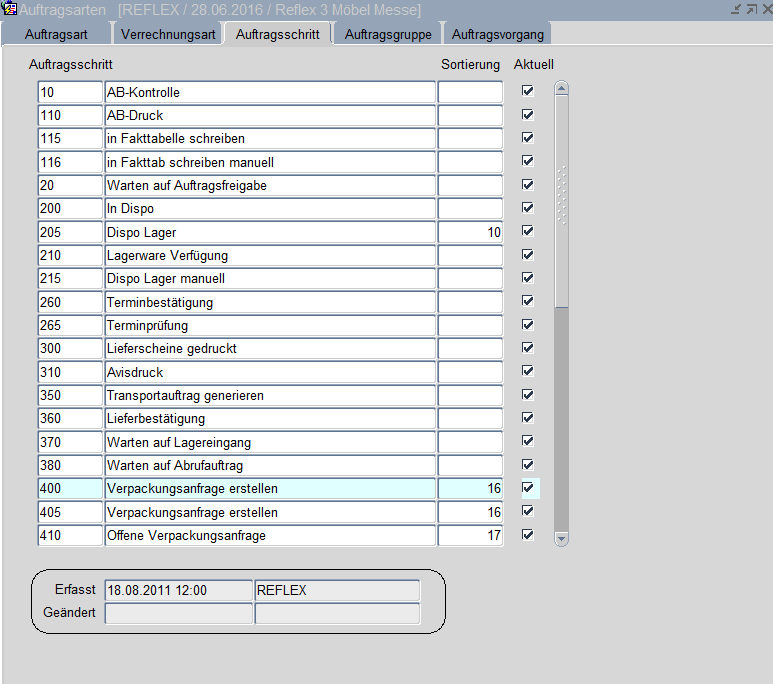
Task: Open the Verrechnungsart tab
Action: (168, 34)
